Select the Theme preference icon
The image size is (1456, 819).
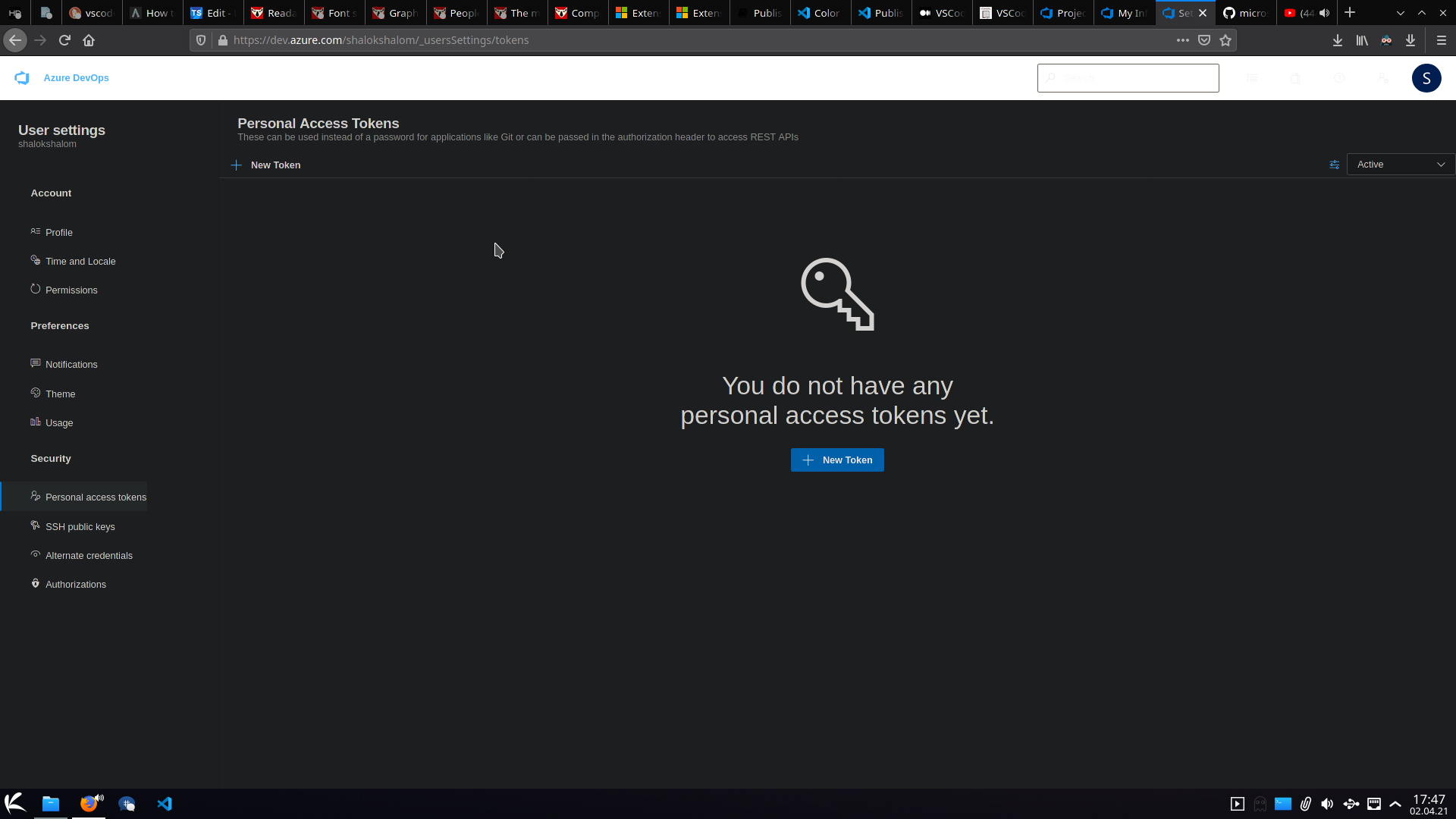click(35, 393)
